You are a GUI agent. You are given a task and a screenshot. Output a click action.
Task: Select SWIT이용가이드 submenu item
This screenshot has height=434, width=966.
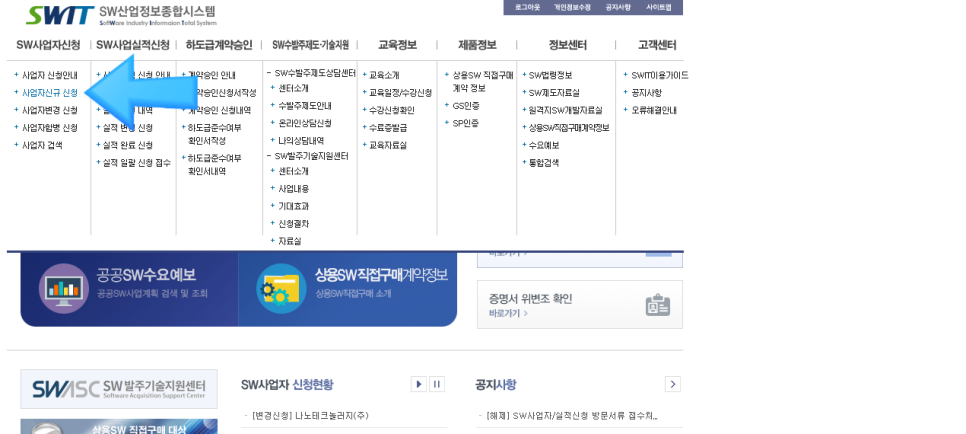click(x=659, y=75)
